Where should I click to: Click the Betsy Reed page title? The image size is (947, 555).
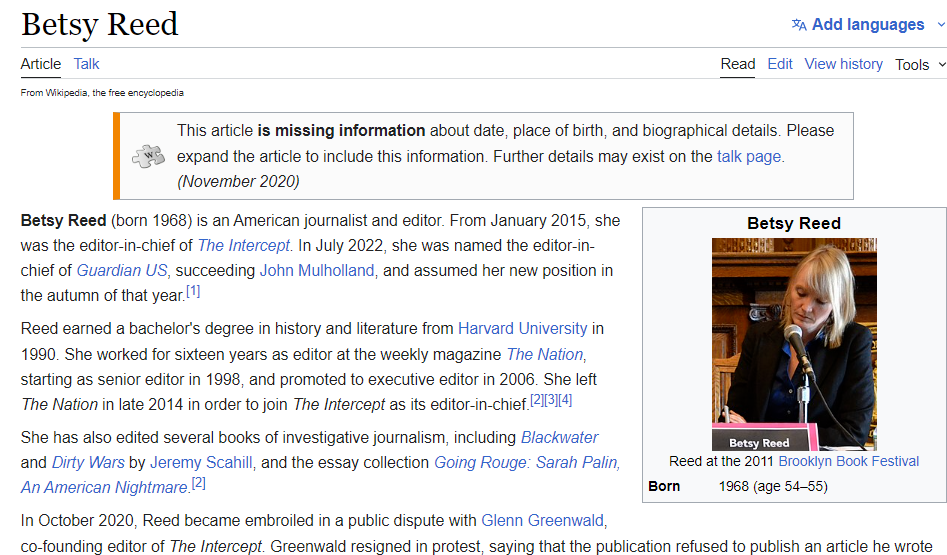click(100, 25)
